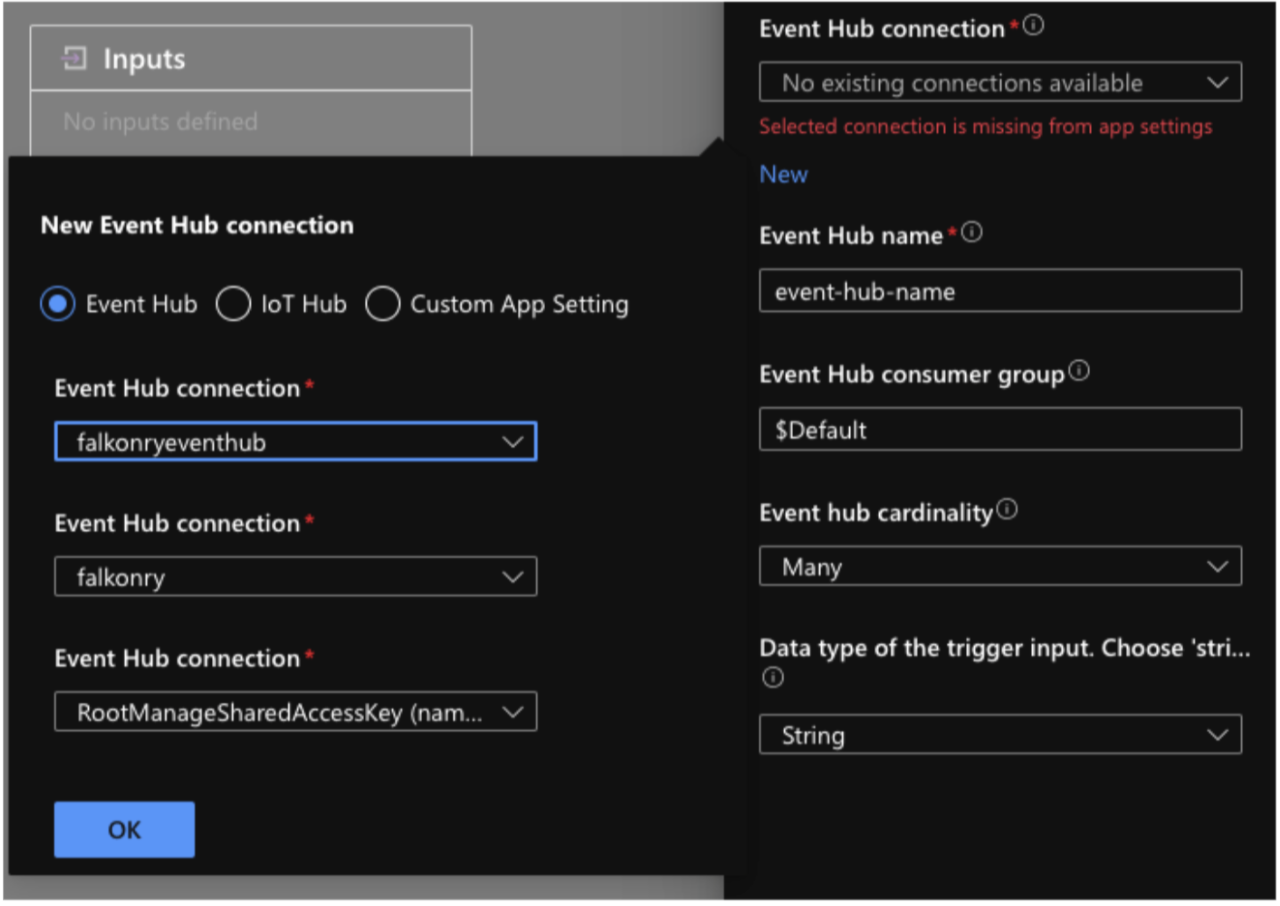Click info icon beside top-right Event Hub connection label
The image size is (1280, 906).
[x=1034, y=27]
